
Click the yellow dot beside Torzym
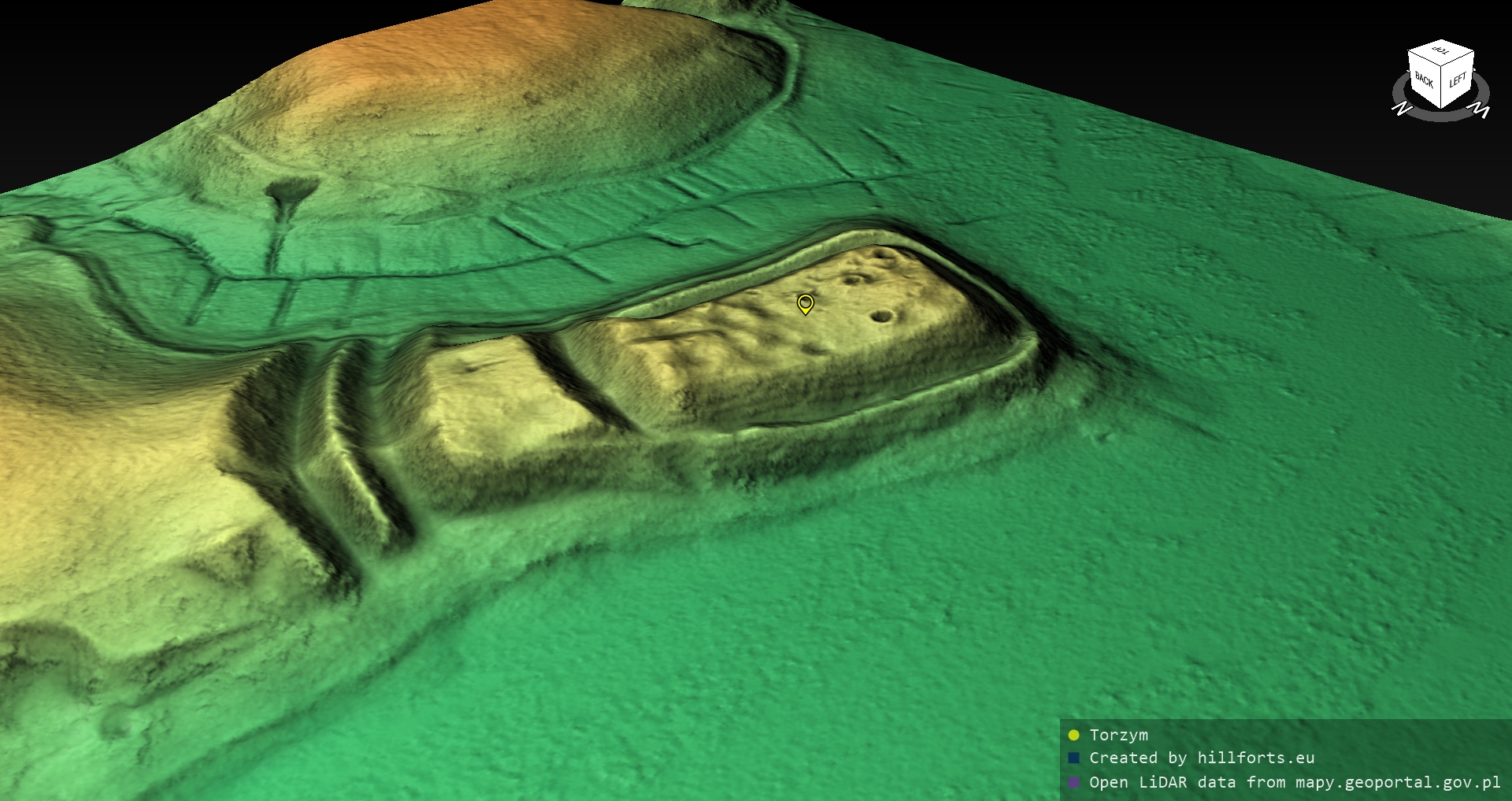1073,735
